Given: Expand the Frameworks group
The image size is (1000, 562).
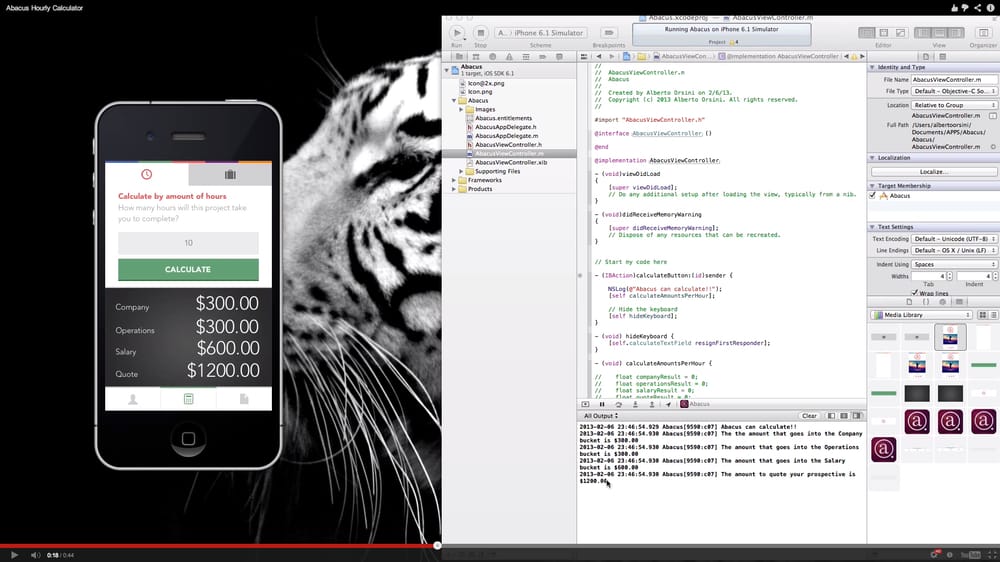Looking at the screenshot, I should pyautogui.click(x=454, y=181).
